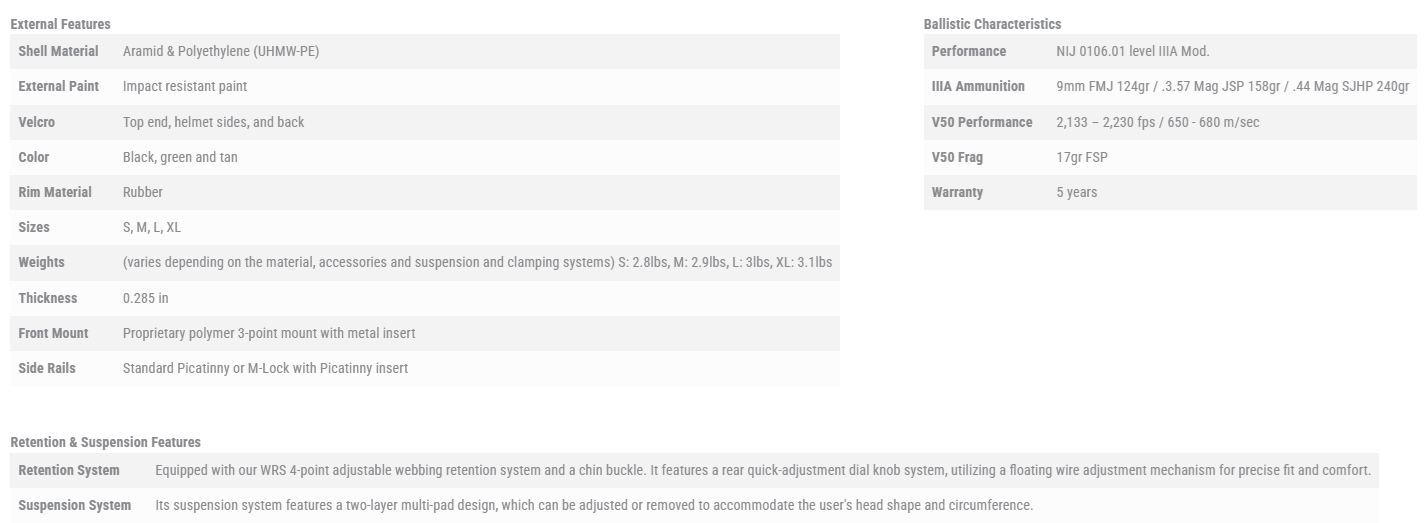Click the IIIA Ammunition label
The width and height of the screenshot is (1428, 523).
pos(978,87)
